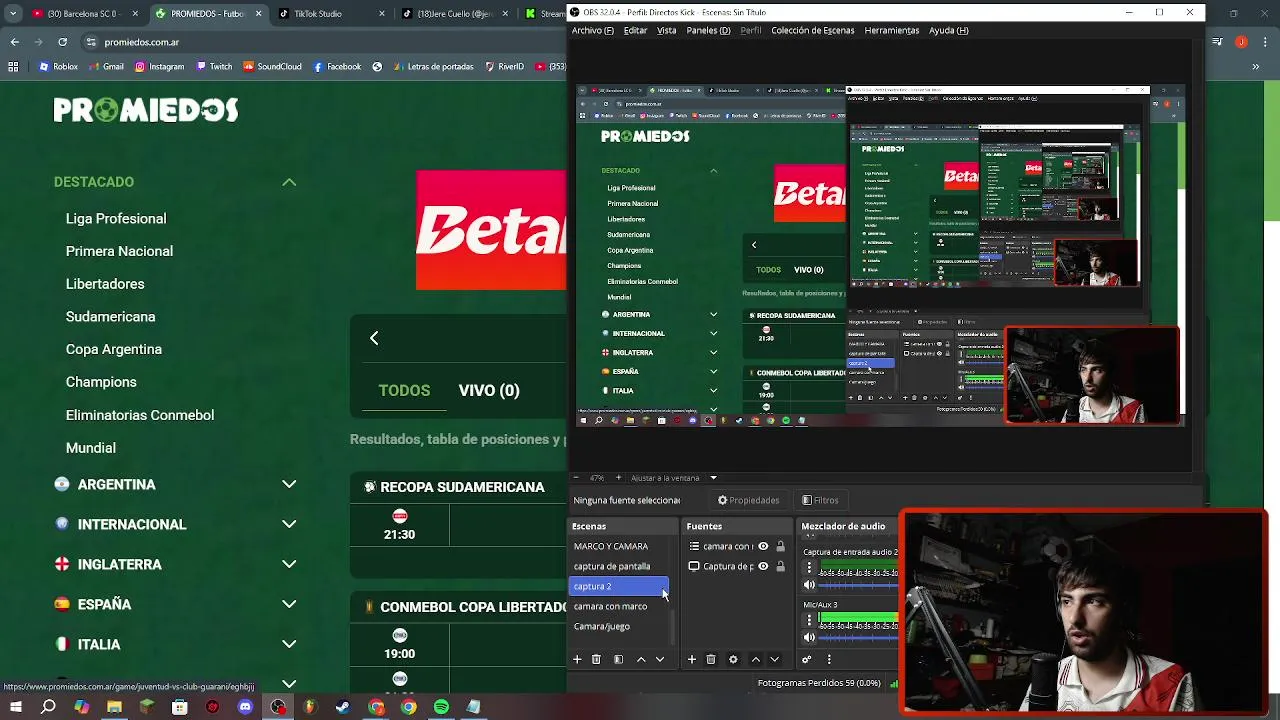Open OBS Editar menu
1280x720 pixels.
coord(635,31)
